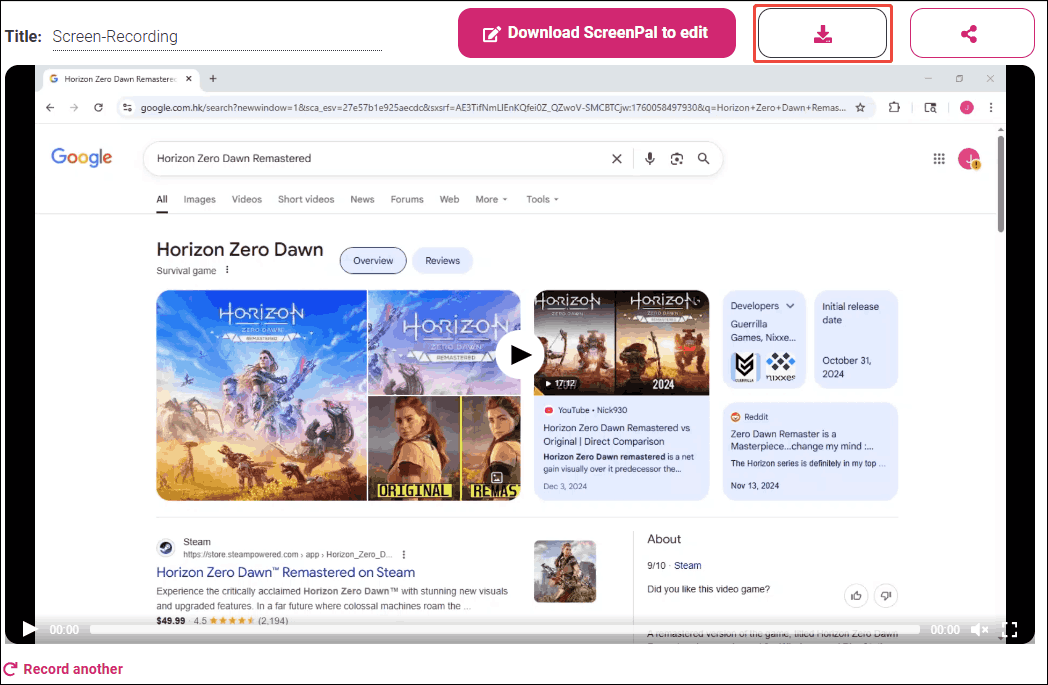
Task: Click thumbs up for this game
Action: 856,595
